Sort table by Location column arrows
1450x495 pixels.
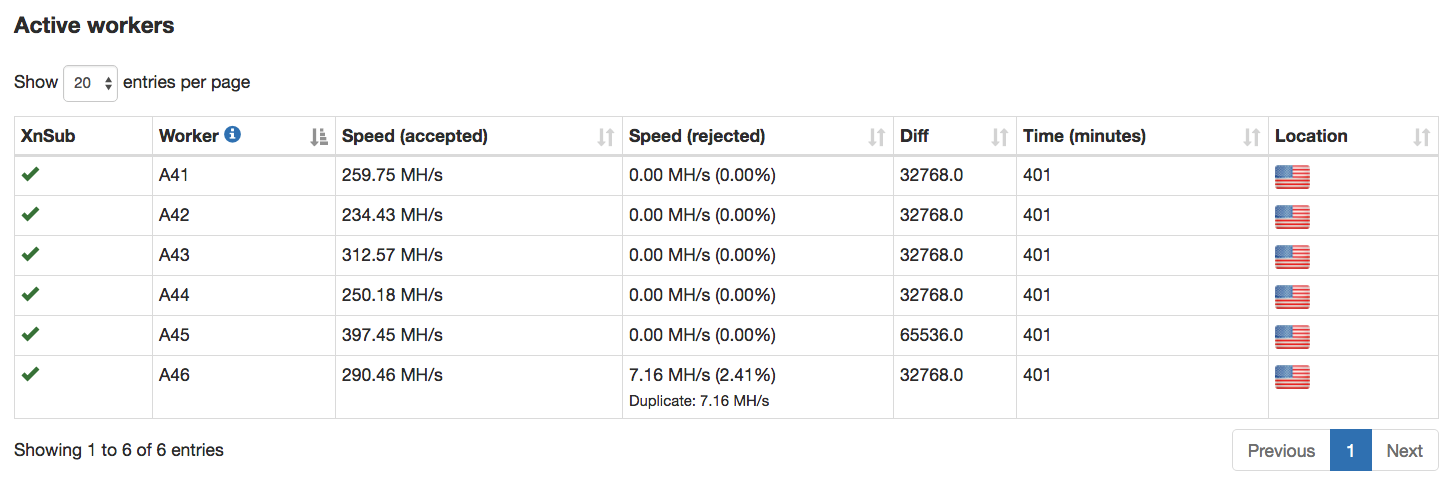pyautogui.click(x=1421, y=137)
